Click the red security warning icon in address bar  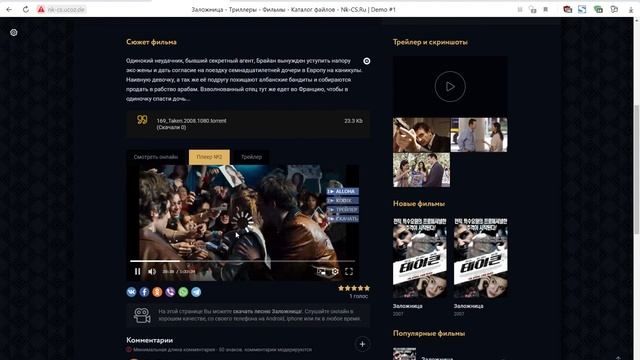pos(41,9)
